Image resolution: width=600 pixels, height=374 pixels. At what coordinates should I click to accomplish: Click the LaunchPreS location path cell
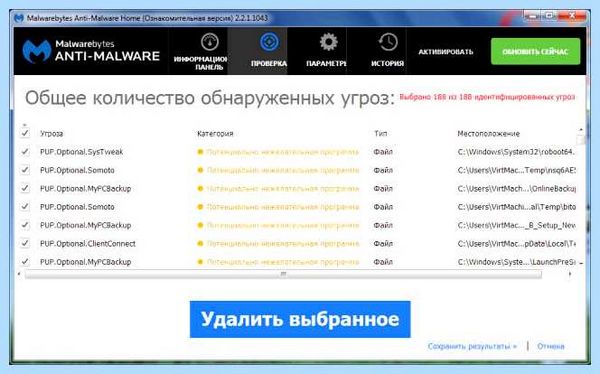click(x=517, y=262)
